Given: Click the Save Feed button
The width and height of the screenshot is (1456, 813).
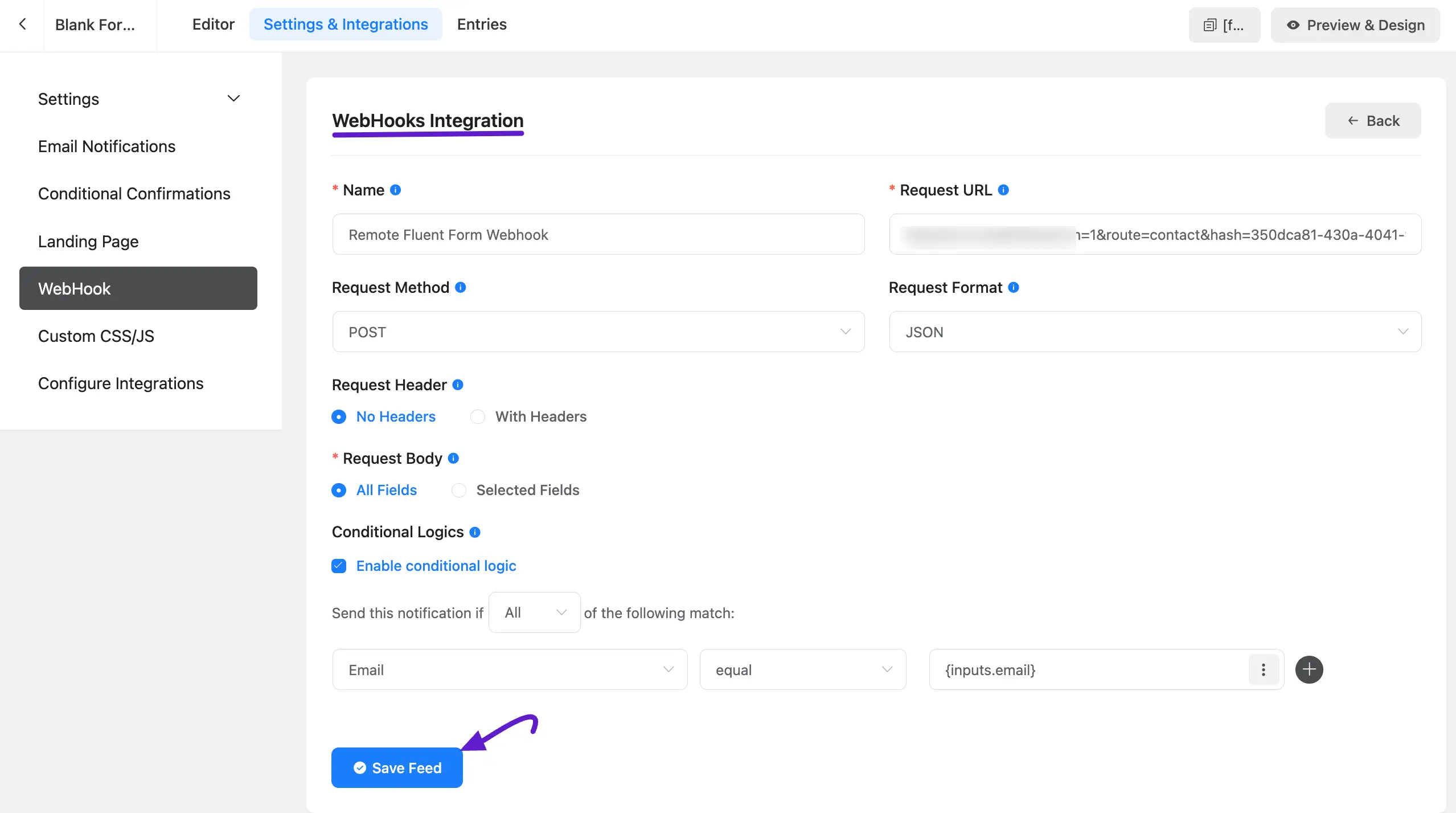Looking at the screenshot, I should (397, 767).
